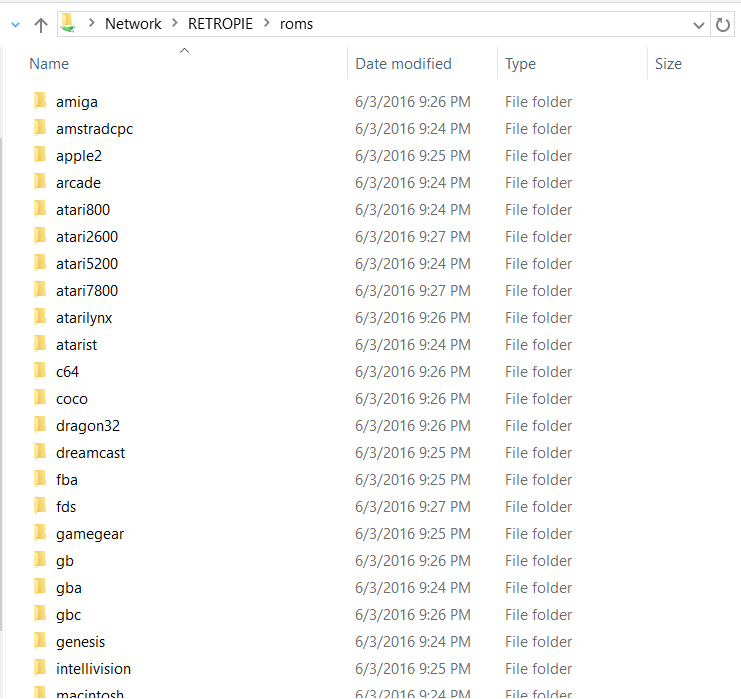Click the Up one level arrow

pos(41,25)
